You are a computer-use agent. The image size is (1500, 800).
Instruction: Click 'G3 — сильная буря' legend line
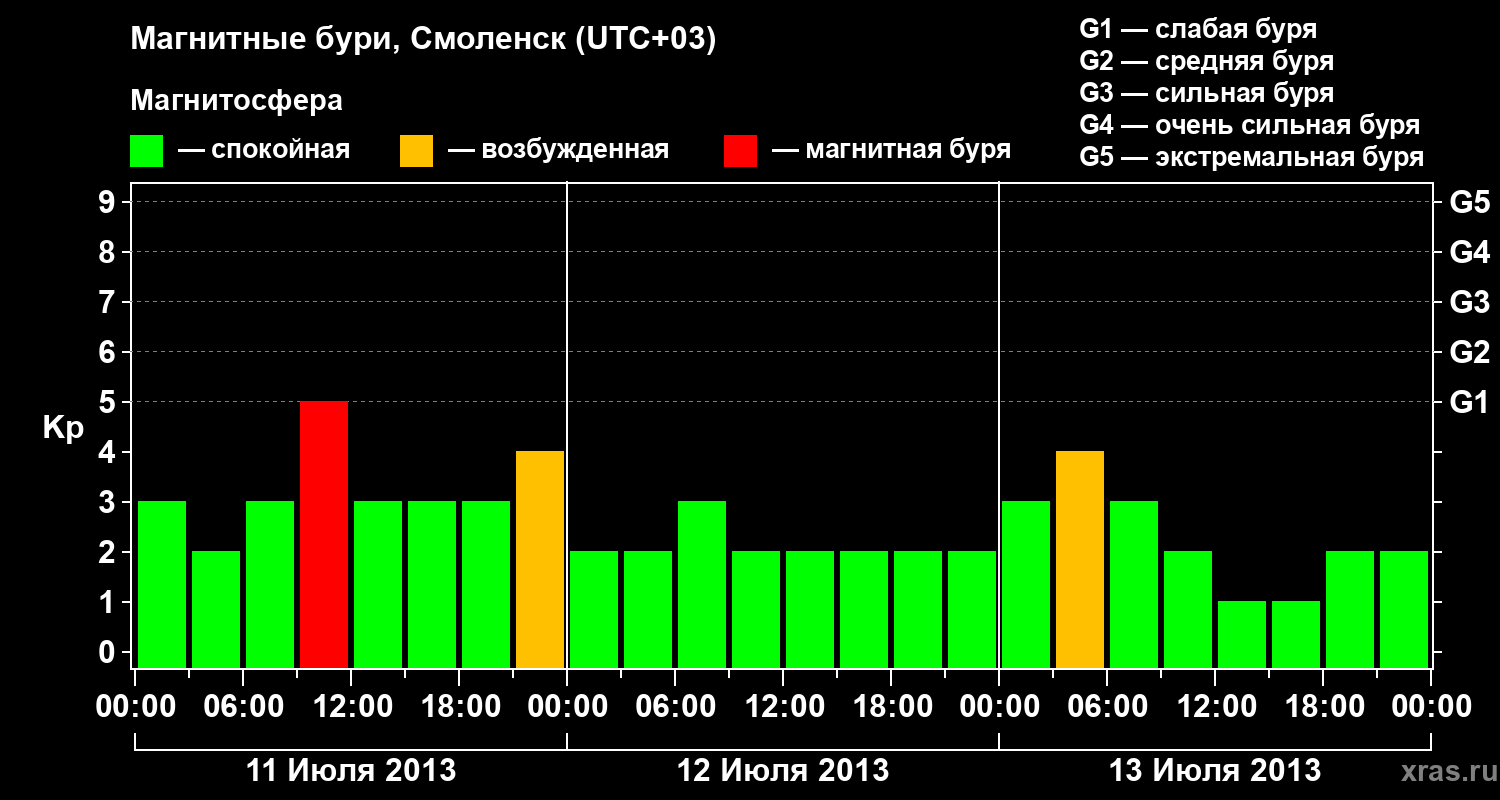coord(1206,93)
